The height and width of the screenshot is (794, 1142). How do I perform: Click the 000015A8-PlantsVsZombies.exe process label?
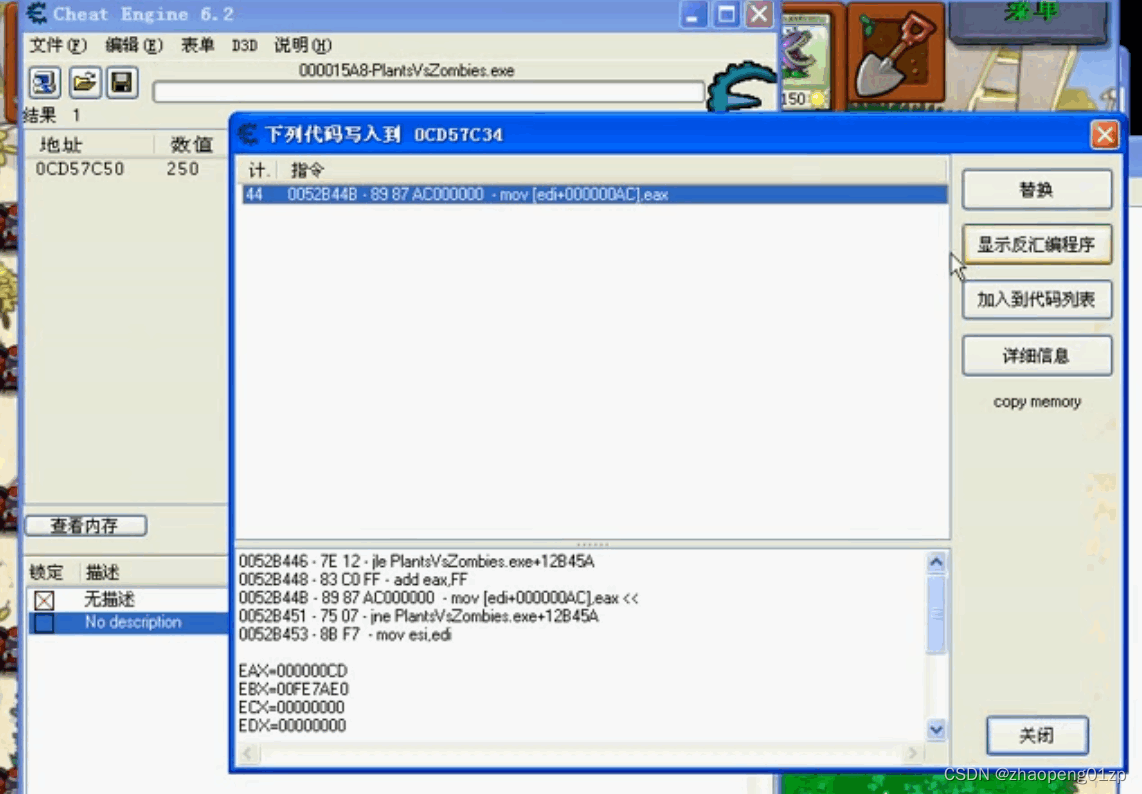pyautogui.click(x=406, y=71)
